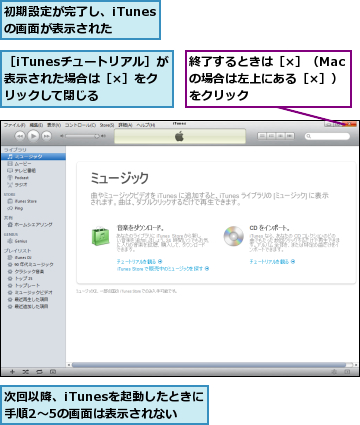Click the Next track (fast-forward) button
This screenshot has height=425, width=360.
(x=47, y=136)
